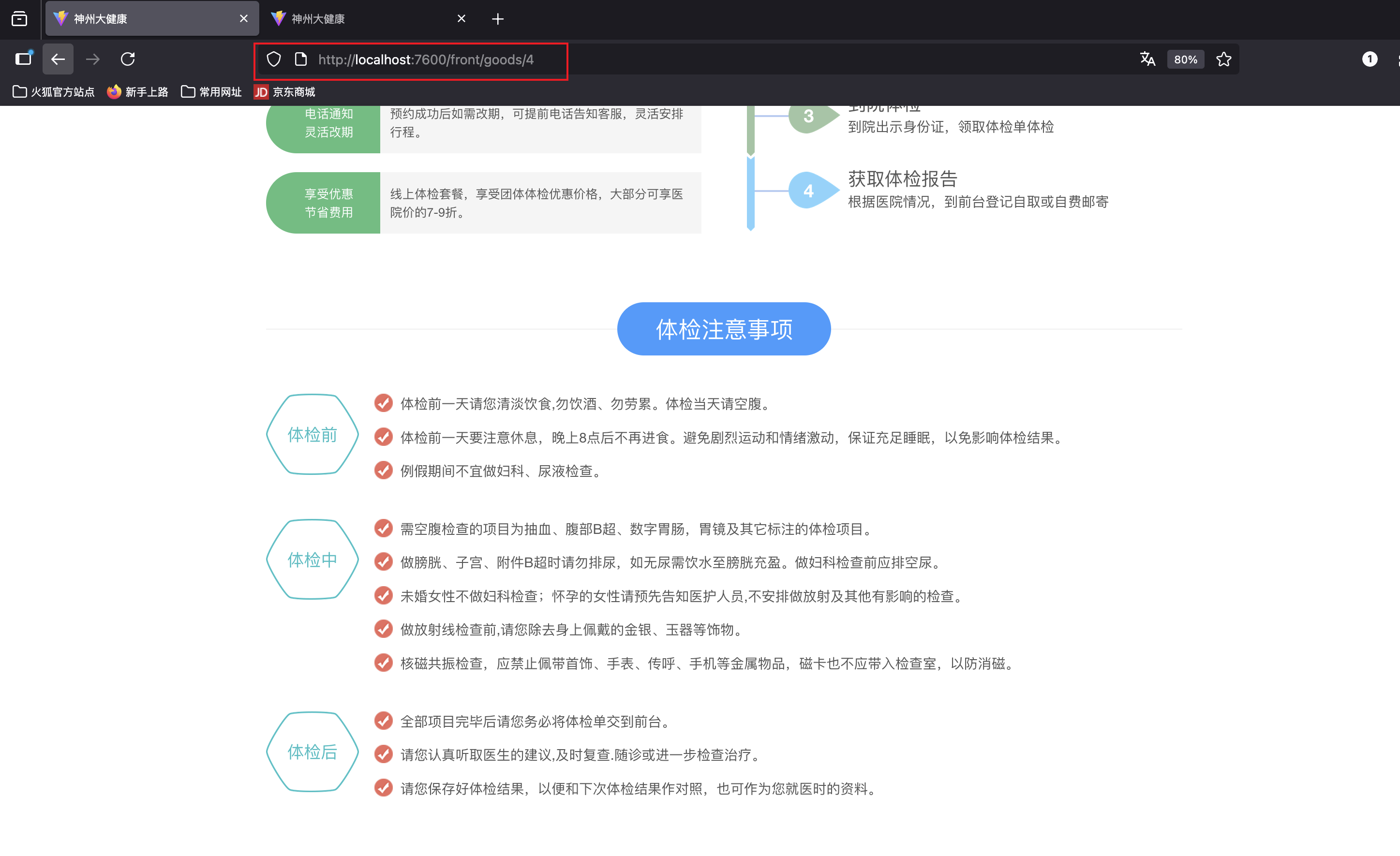Click inside the address bar URL field
Viewport: 1400px width, 856px height.
pyautogui.click(x=426, y=59)
